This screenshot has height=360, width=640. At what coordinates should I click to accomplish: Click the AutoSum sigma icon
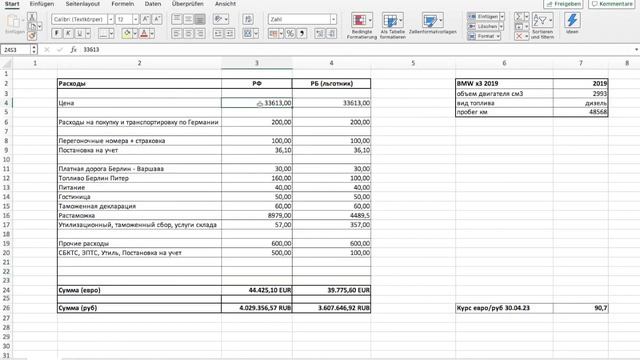(x=518, y=17)
